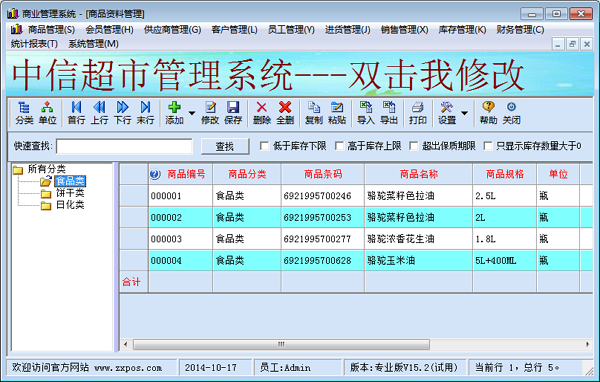
Task: Restore the inner MDI child window
Action: 572,44
